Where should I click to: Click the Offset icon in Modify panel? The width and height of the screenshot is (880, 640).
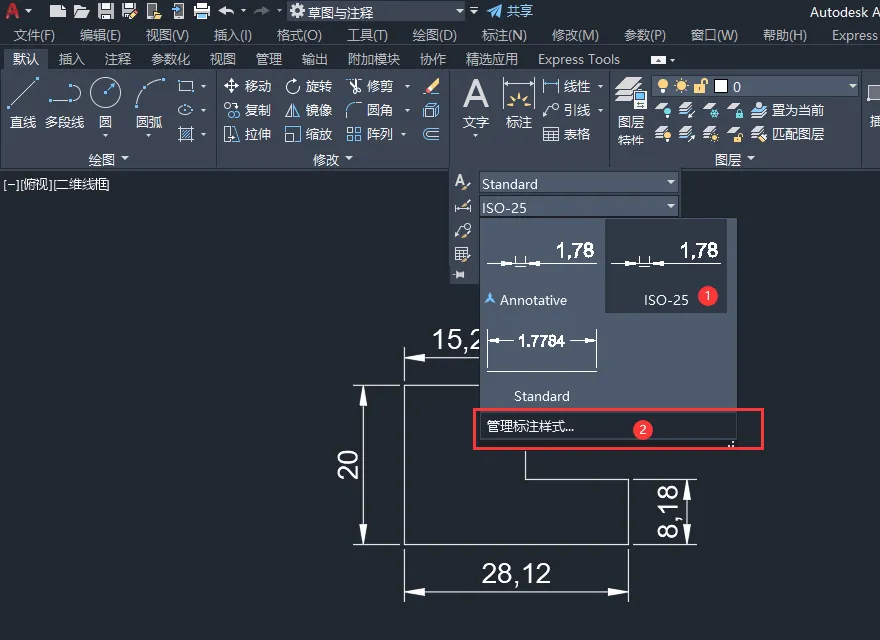click(x=431, y=134)
